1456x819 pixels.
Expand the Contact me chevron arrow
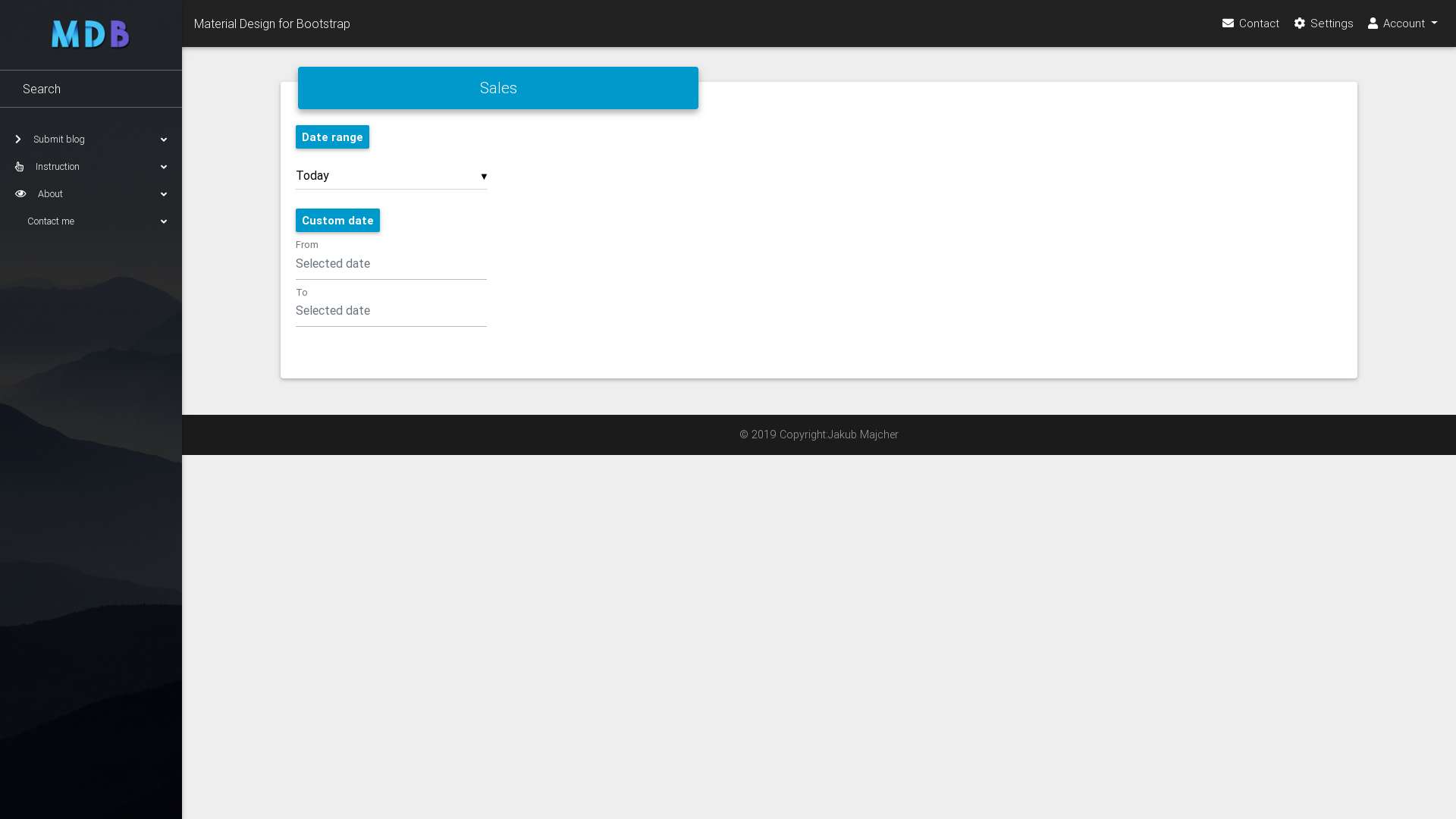click(x=164, y=221)
